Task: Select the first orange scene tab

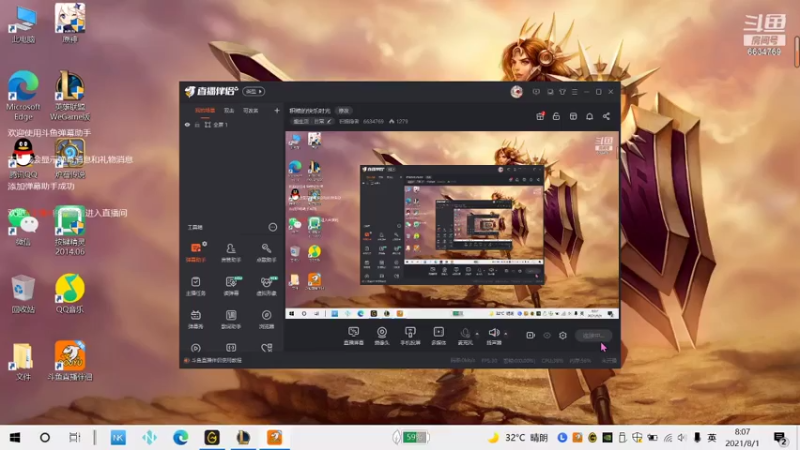Action: tap(205, 111)
